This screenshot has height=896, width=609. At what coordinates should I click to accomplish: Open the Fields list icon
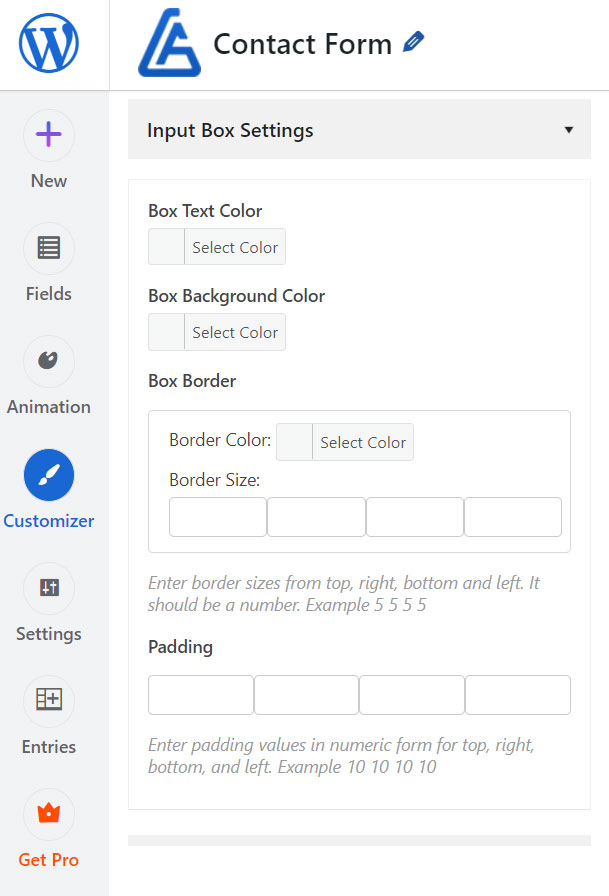pos(49,248)
